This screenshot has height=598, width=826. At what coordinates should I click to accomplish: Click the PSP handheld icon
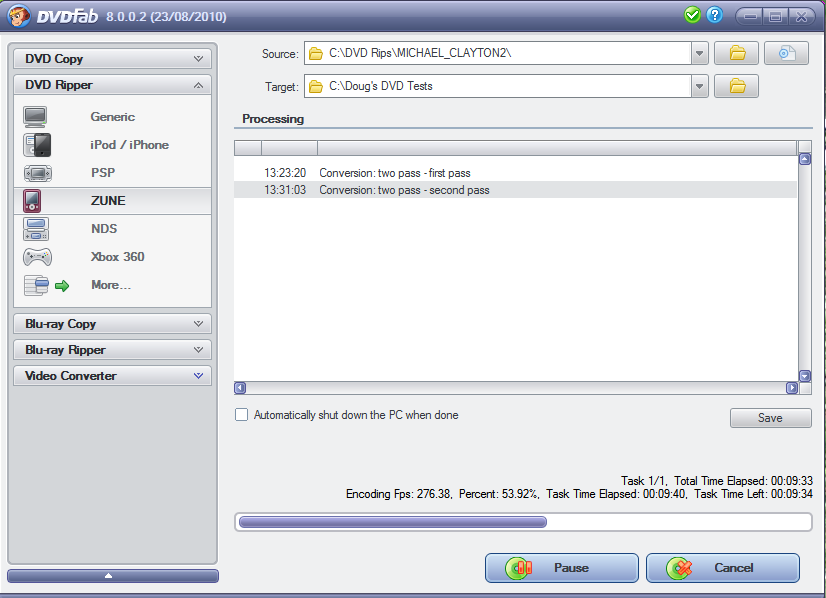(37, 173)
